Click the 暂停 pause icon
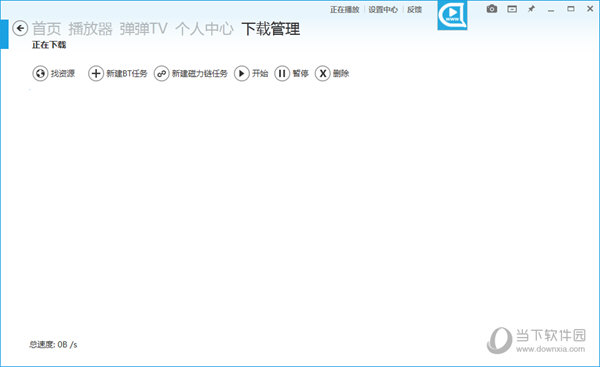The height and width of the screenshot is (367, 600). pos(282,73)
